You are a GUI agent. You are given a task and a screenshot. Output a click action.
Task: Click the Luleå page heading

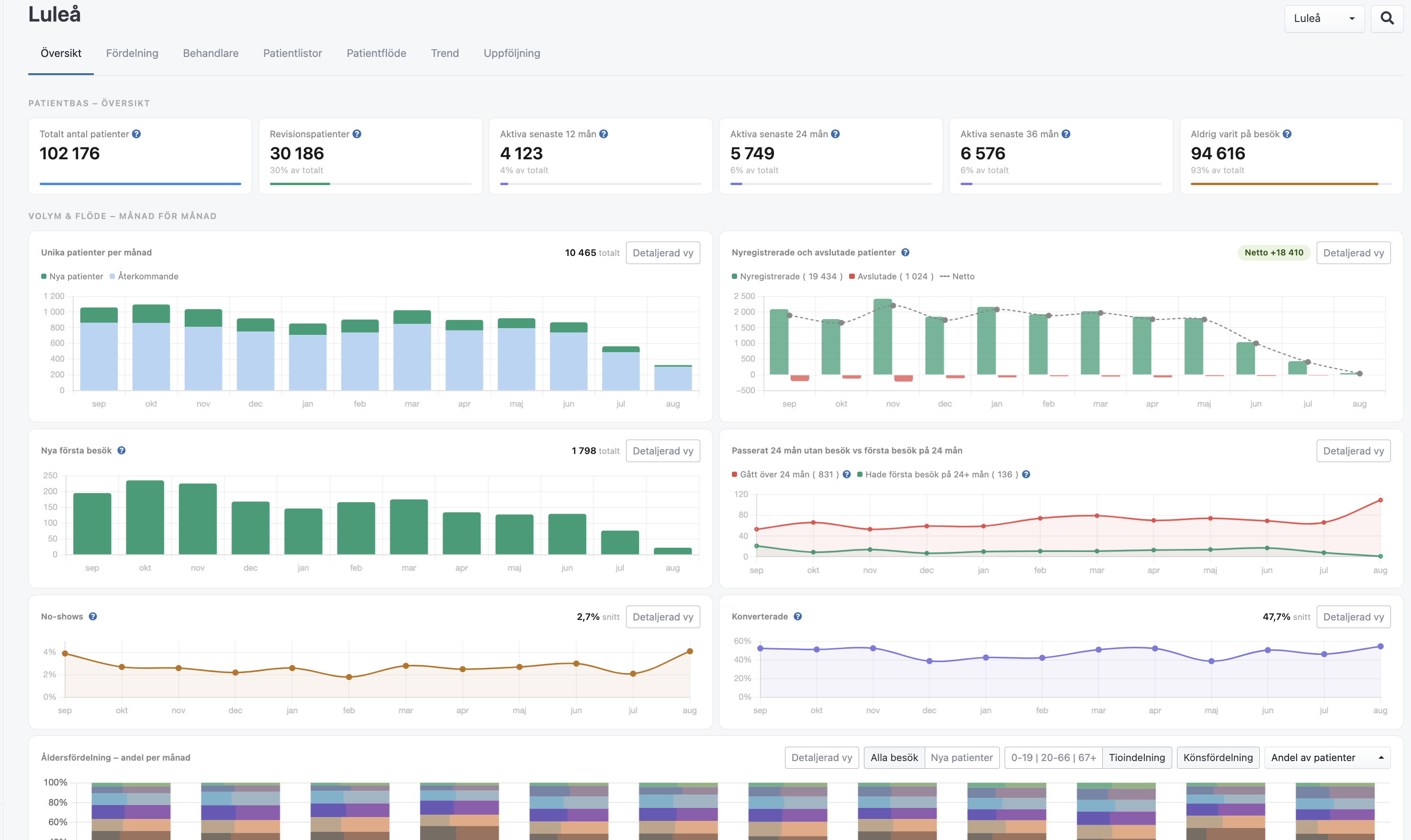coord(55,14)
